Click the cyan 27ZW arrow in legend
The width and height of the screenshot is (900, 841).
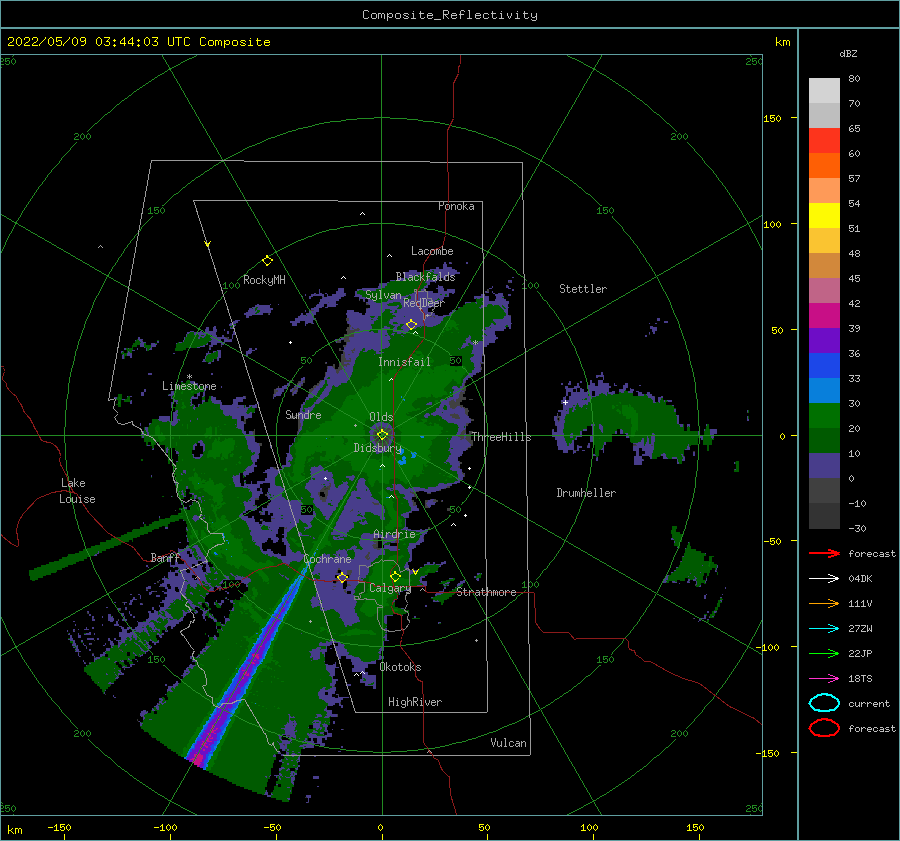pos(824,629)
